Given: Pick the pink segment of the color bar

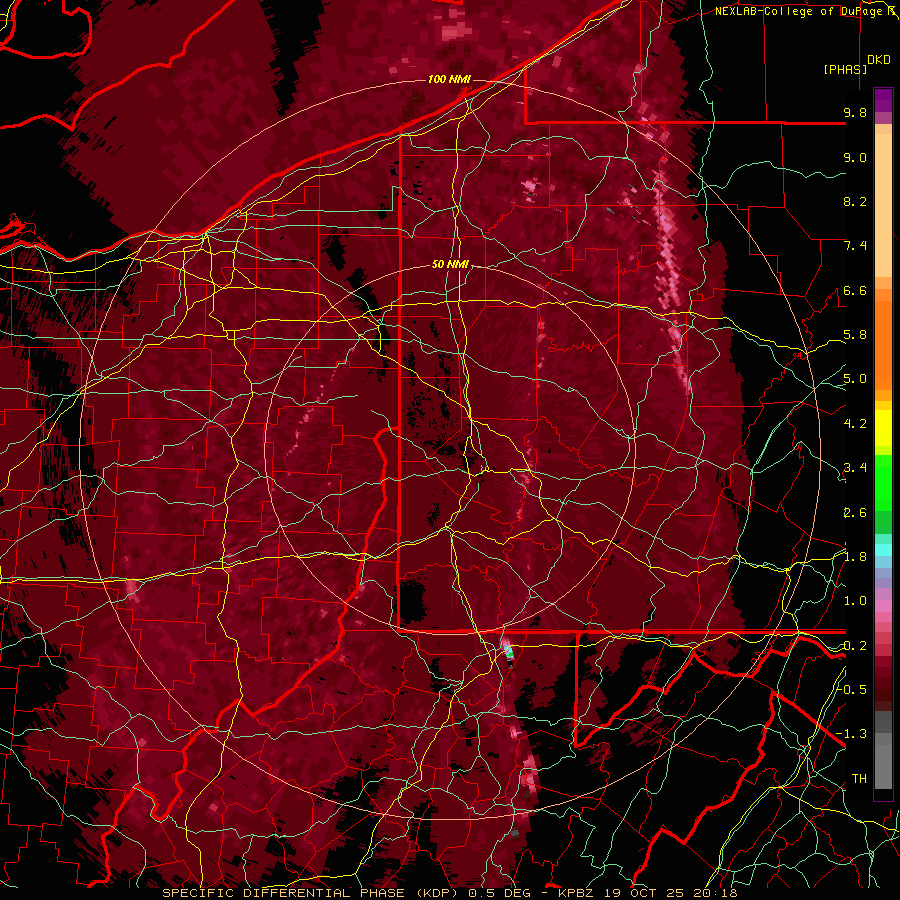Looking at the screenshot, I should [x=883, y=606].
